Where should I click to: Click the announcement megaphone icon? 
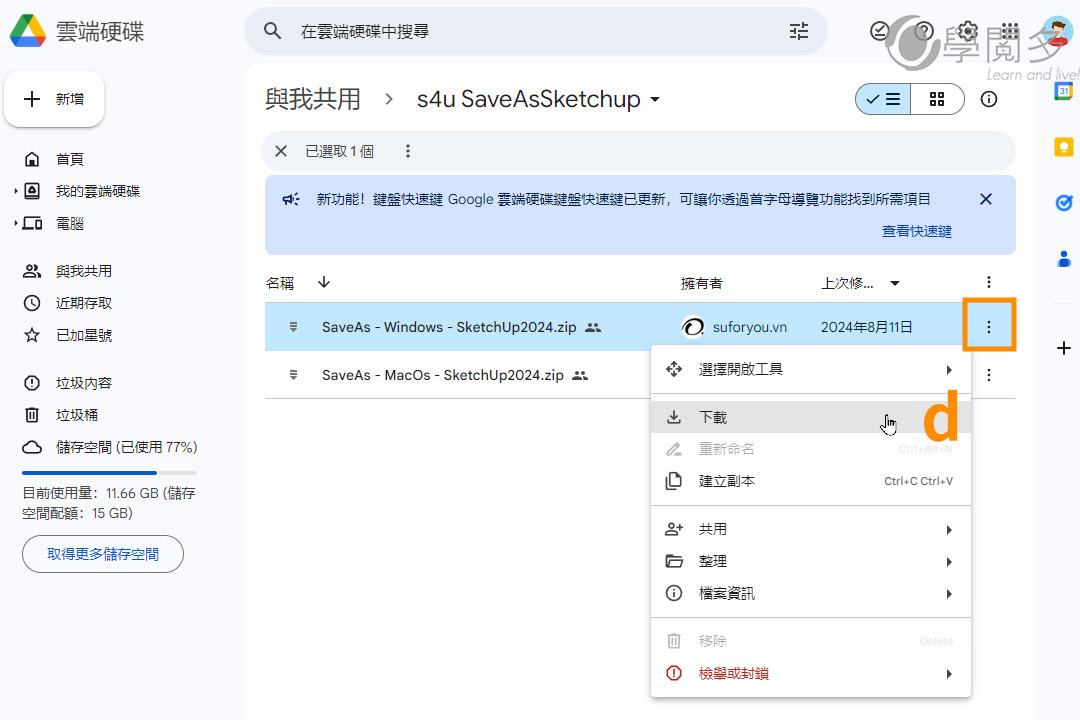click(291, 199)
